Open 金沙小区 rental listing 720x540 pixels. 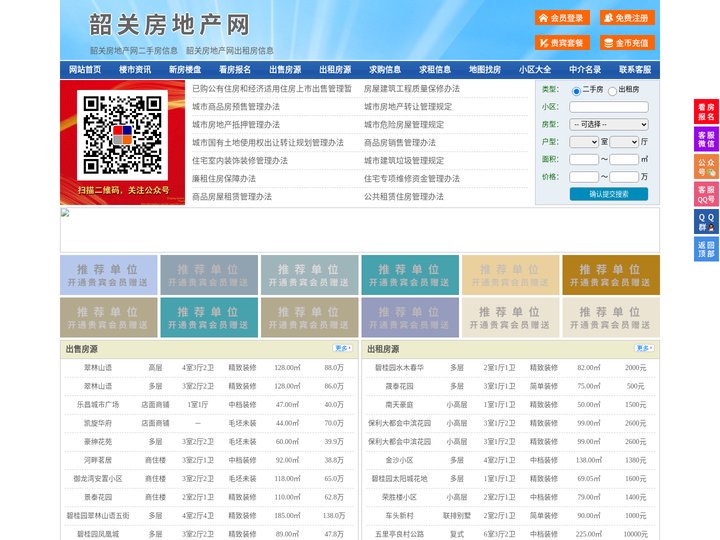pos(399,460)
